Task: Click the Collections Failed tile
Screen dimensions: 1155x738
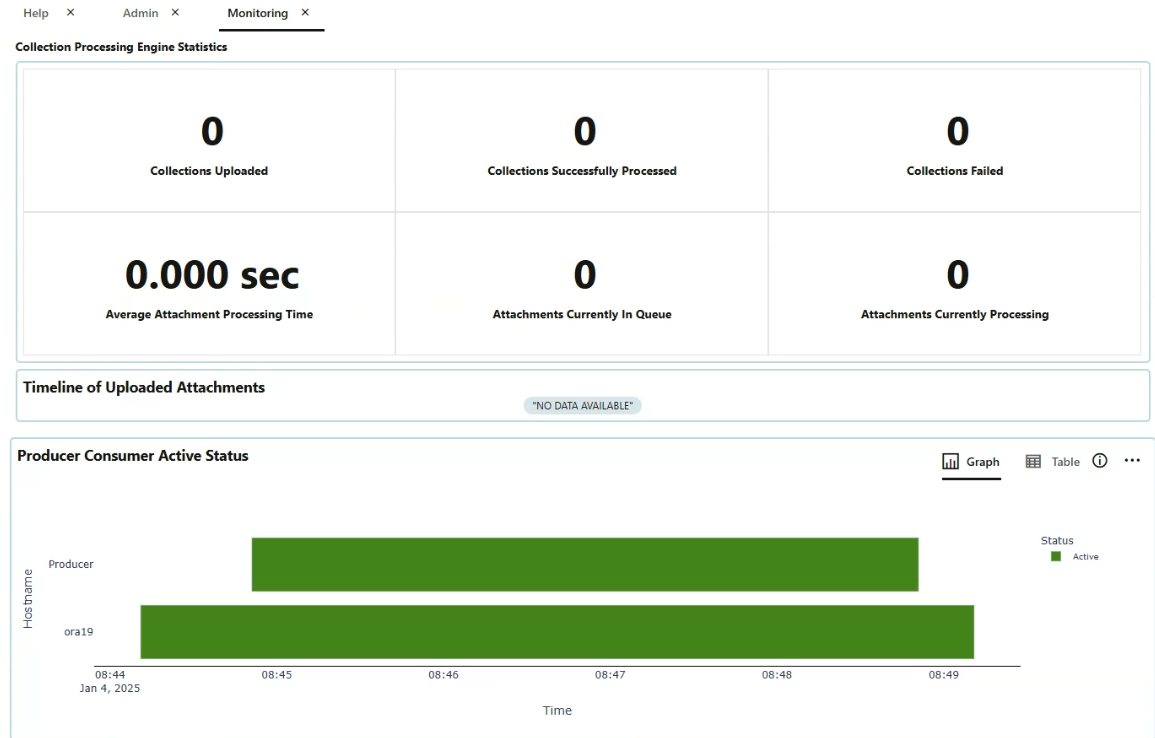Action: pyautogui.click(x=955, y=141)
